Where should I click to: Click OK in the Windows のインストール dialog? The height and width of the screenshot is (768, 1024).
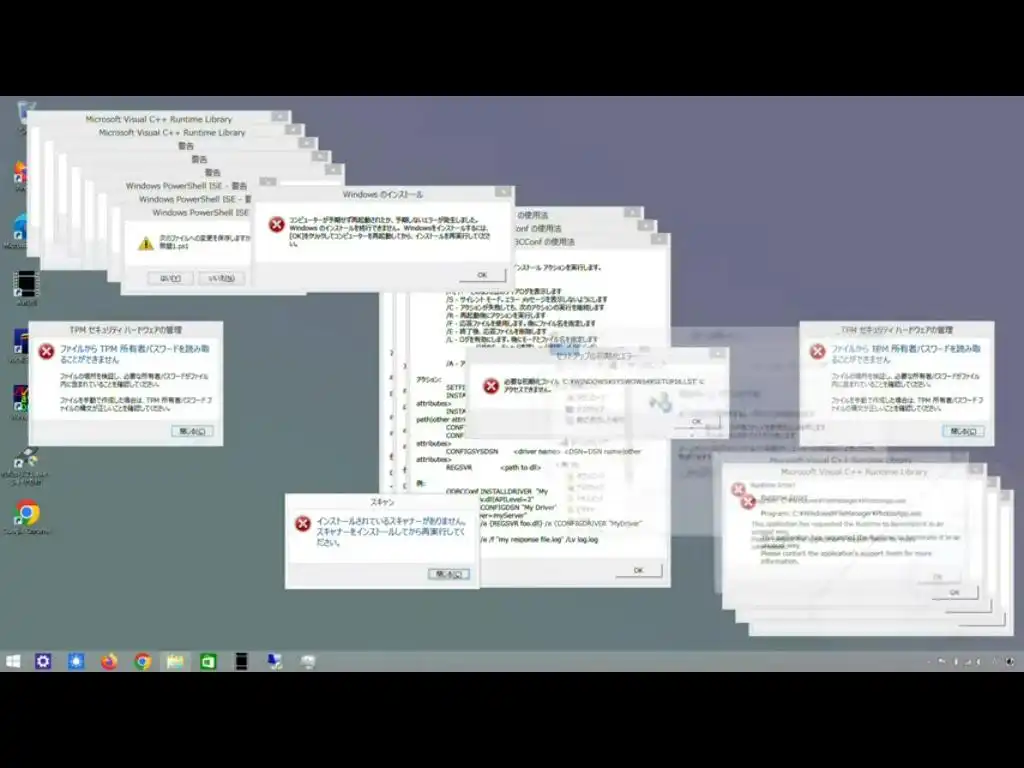tap(482, 275)
